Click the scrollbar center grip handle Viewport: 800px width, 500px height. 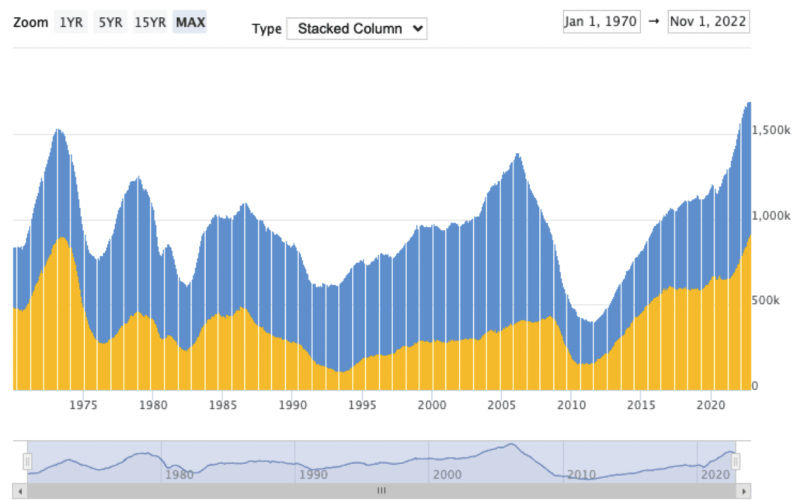pyautogui.click(x=380, y=491)
